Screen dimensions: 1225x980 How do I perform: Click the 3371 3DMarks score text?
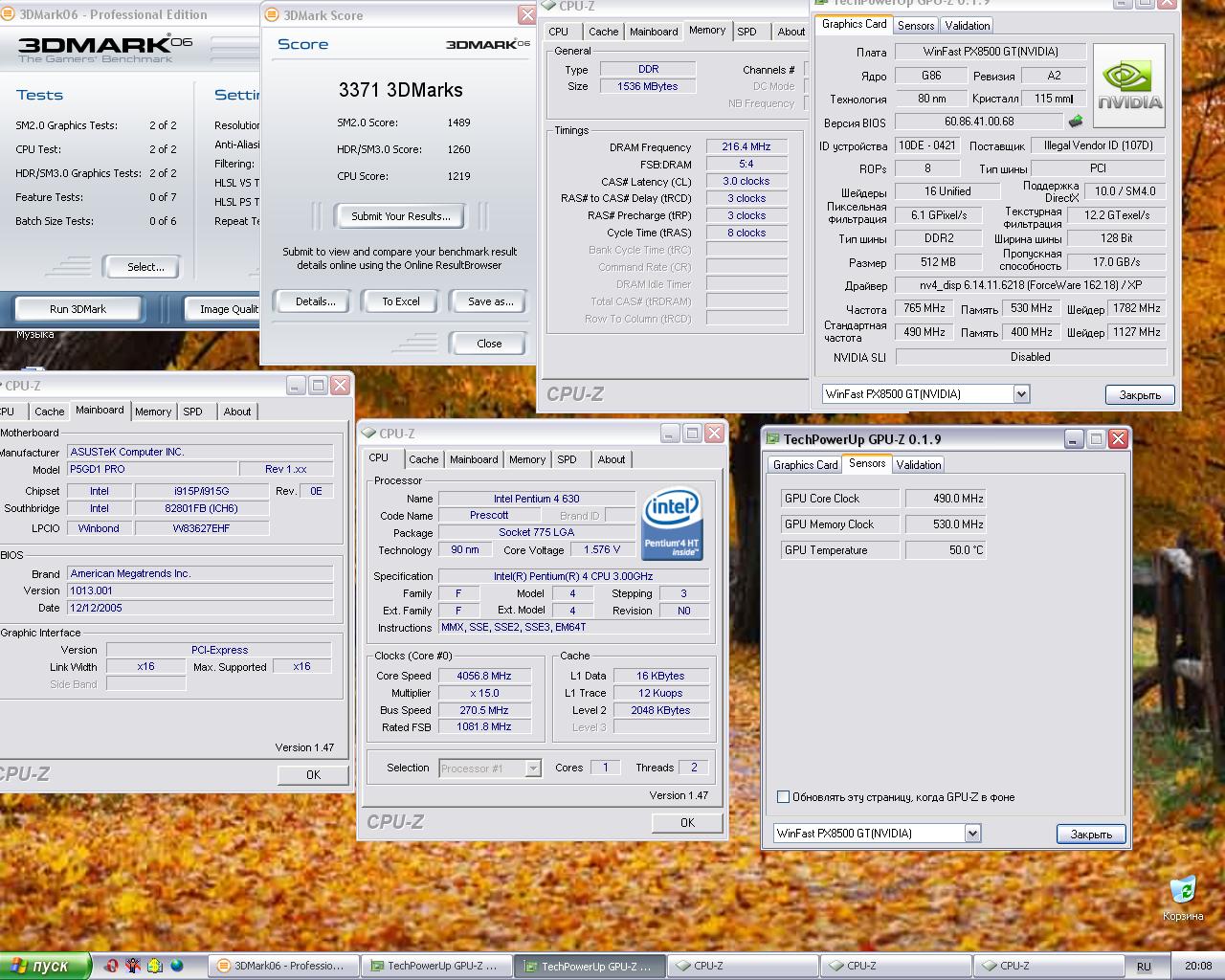[x=400, y=90]
